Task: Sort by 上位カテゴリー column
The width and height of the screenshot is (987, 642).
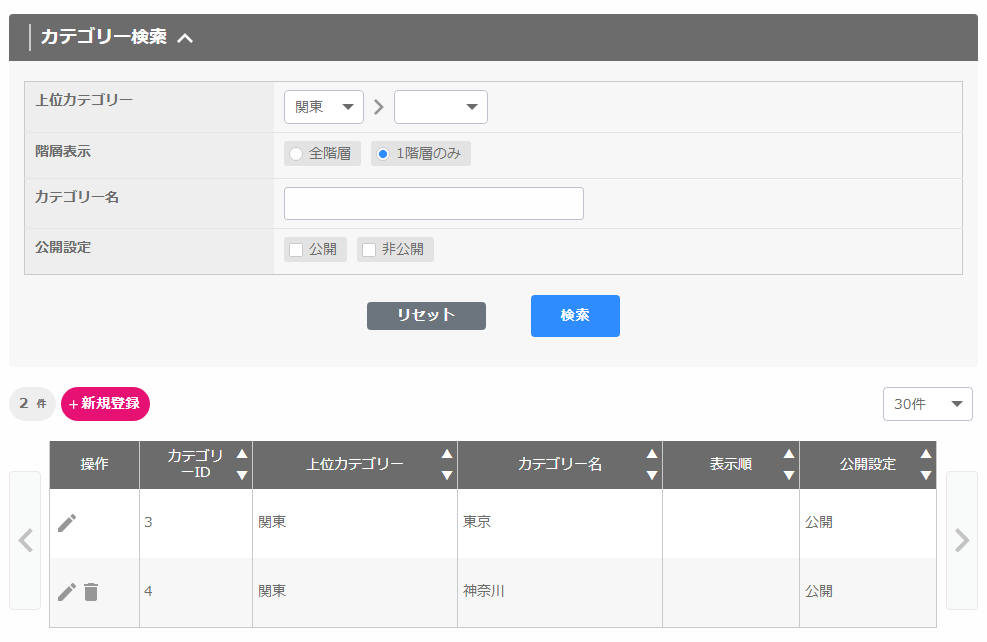Action: [x=446, y=464]
